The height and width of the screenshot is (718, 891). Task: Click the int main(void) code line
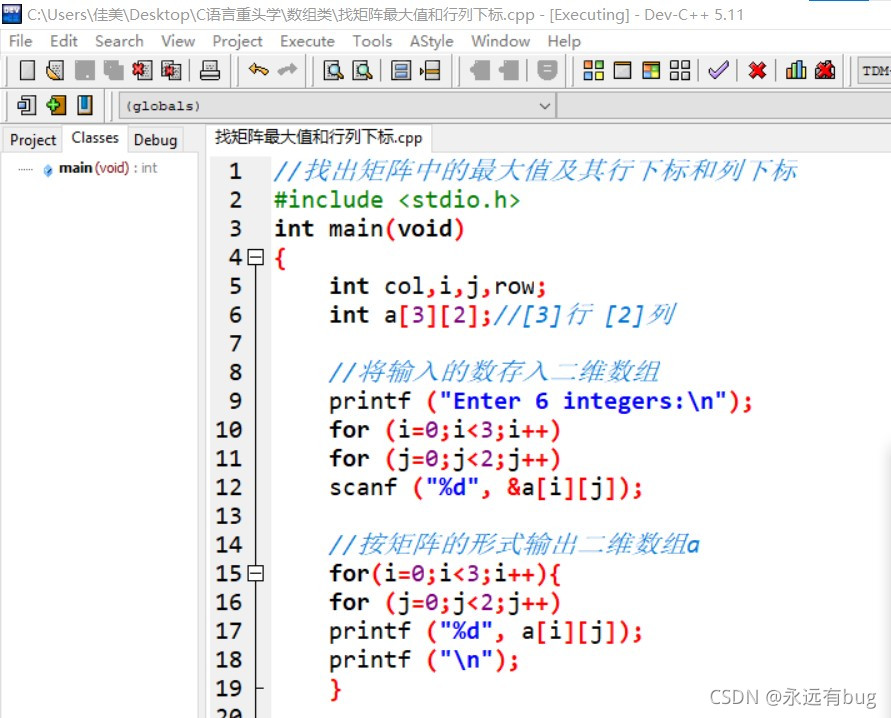tap(369, 229)
